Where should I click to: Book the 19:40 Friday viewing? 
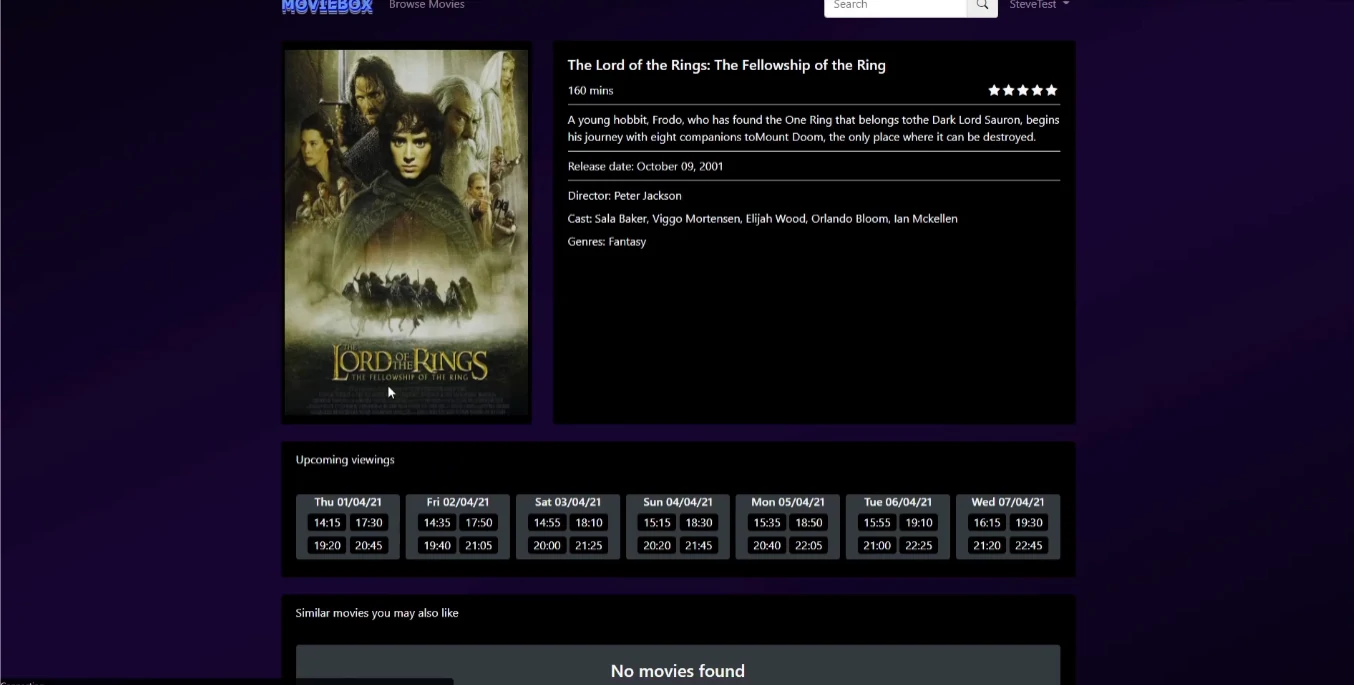437,546
